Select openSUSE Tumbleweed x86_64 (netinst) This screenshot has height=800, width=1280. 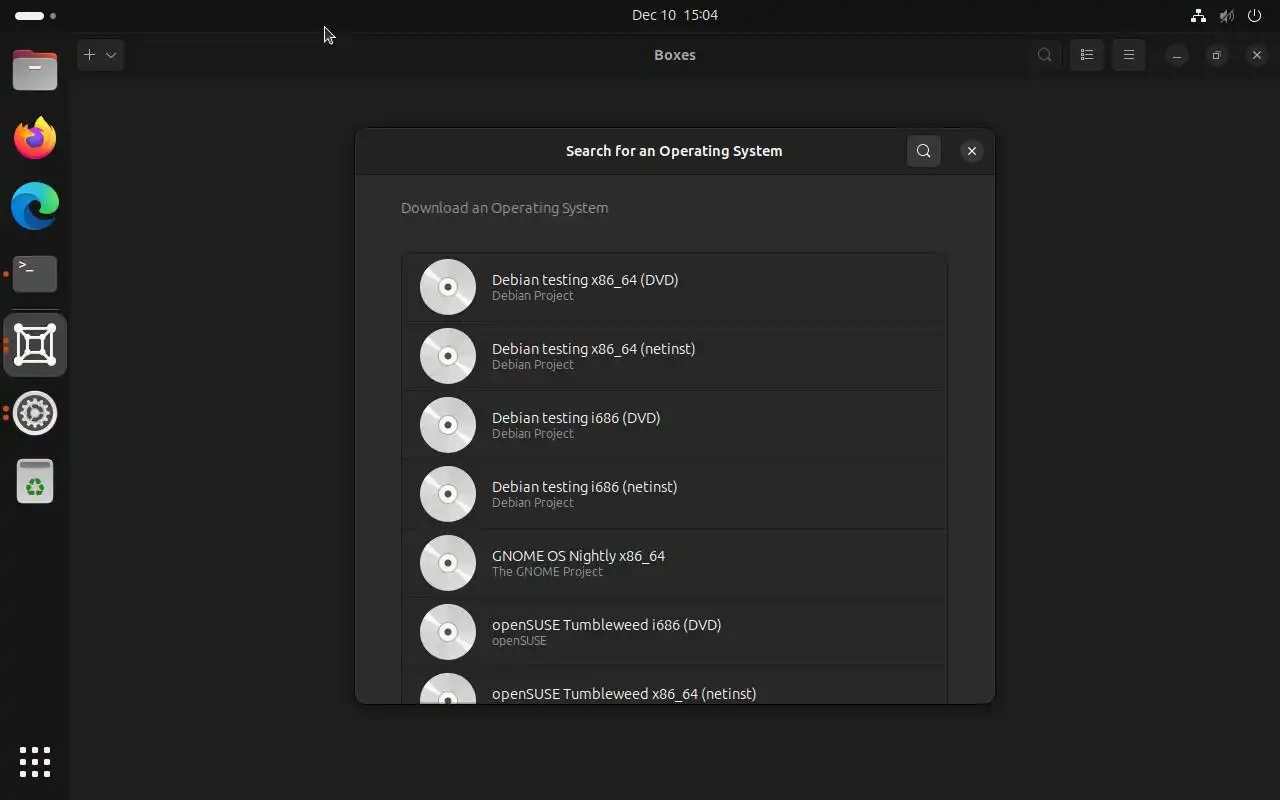click(674, 686)
